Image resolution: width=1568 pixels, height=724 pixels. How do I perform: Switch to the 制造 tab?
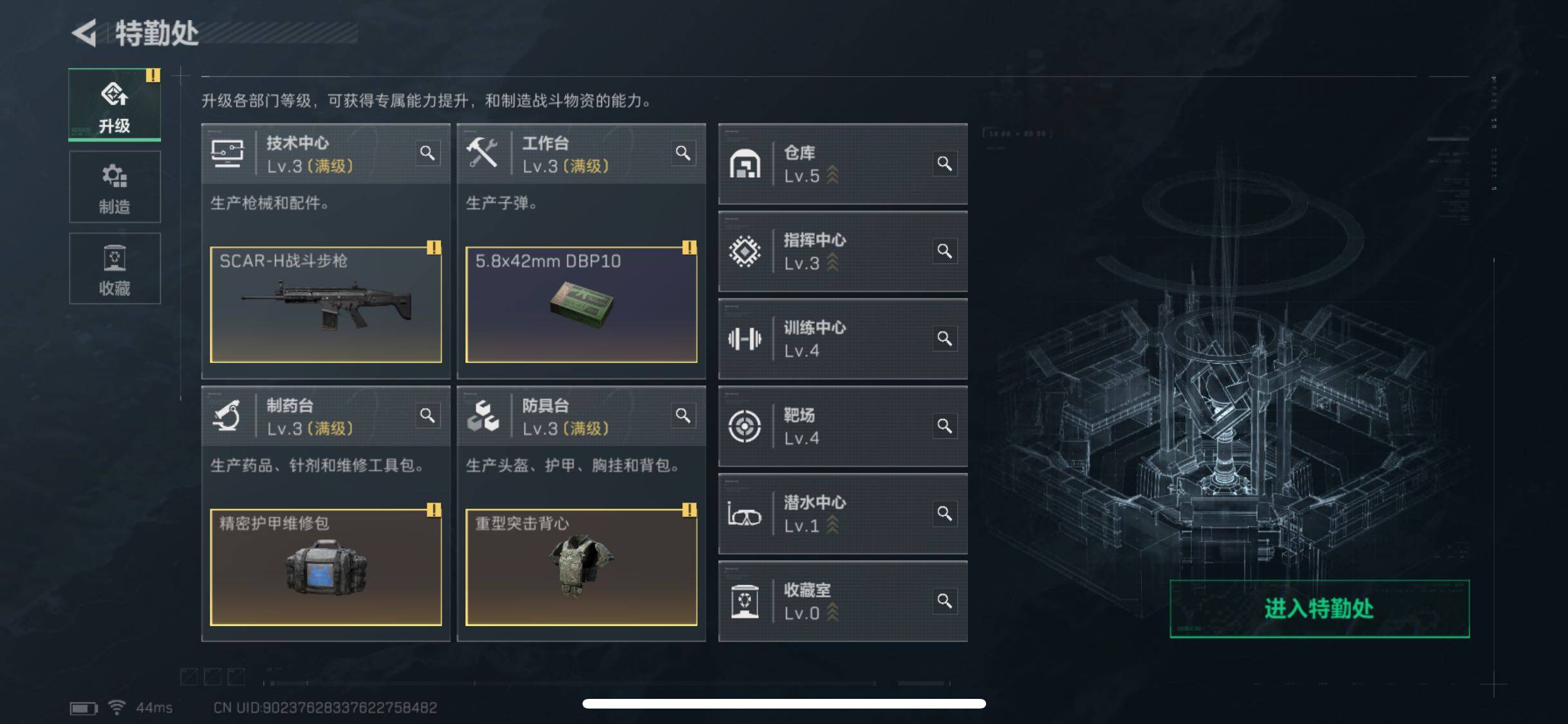pyautogui.click(x=115, y=187)
